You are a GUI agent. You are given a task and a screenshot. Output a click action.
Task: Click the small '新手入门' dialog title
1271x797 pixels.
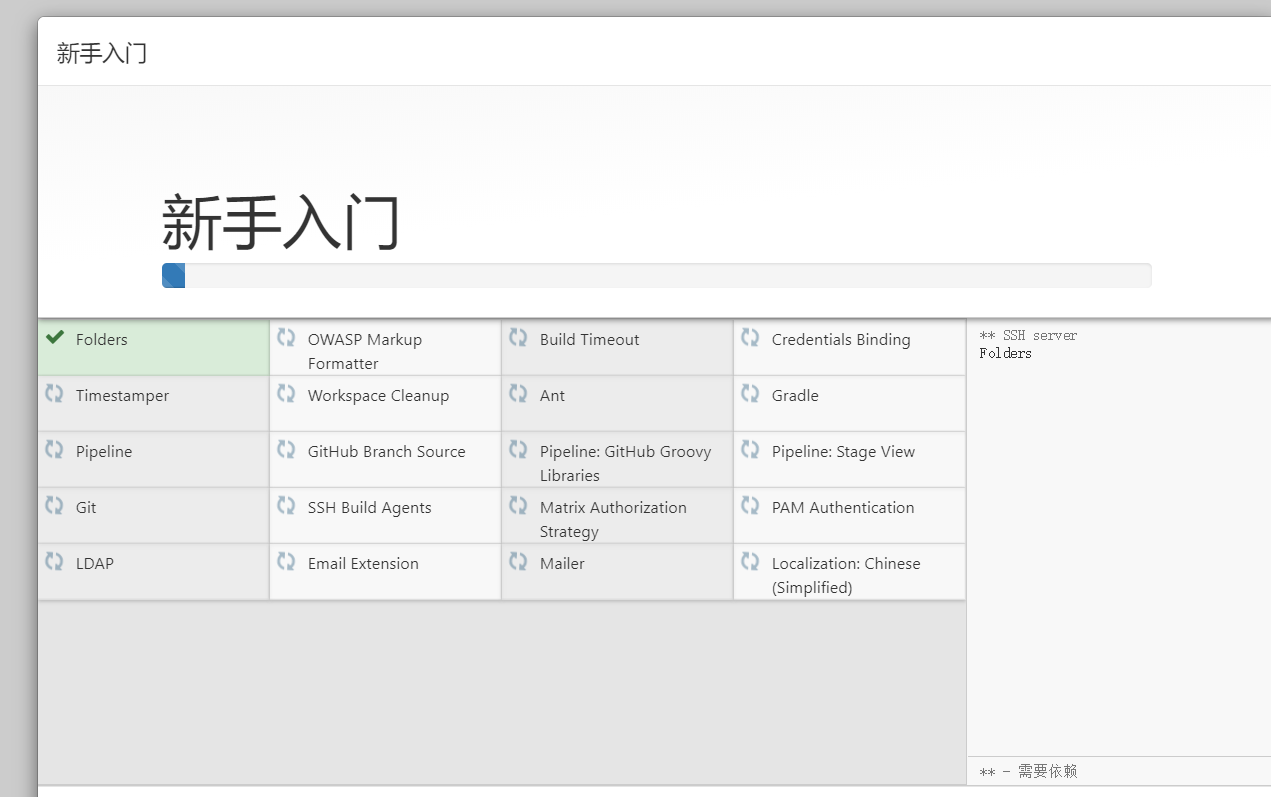(x=102, y=53)
